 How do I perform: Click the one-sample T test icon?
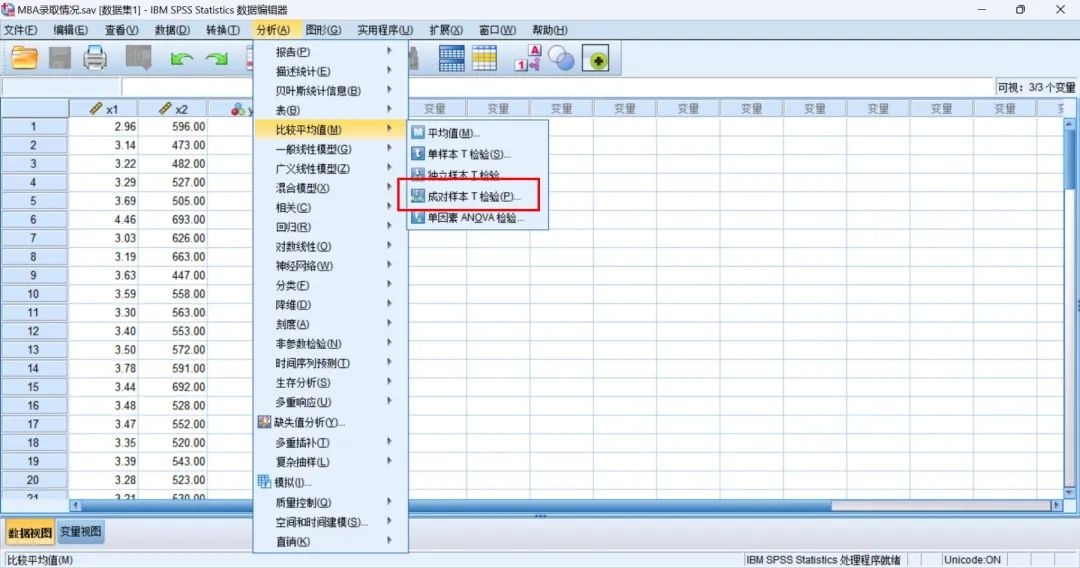(x=418, y=154)
